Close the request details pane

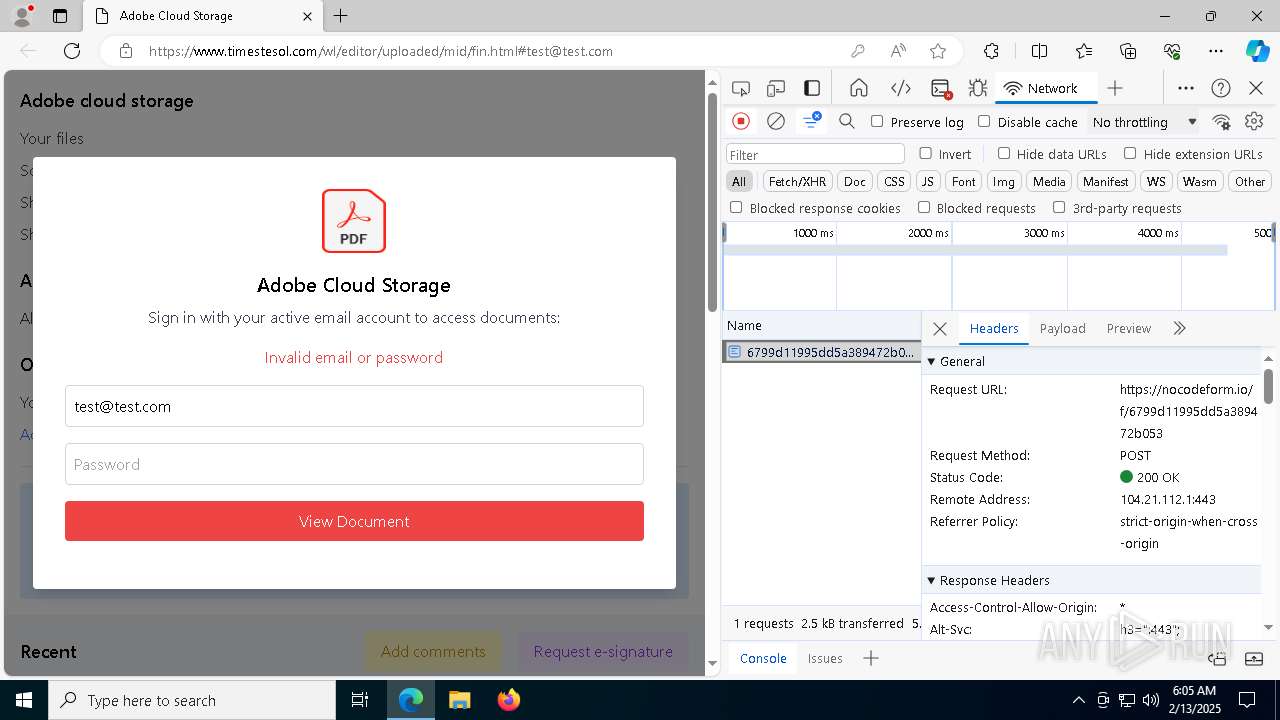point(940,328)
